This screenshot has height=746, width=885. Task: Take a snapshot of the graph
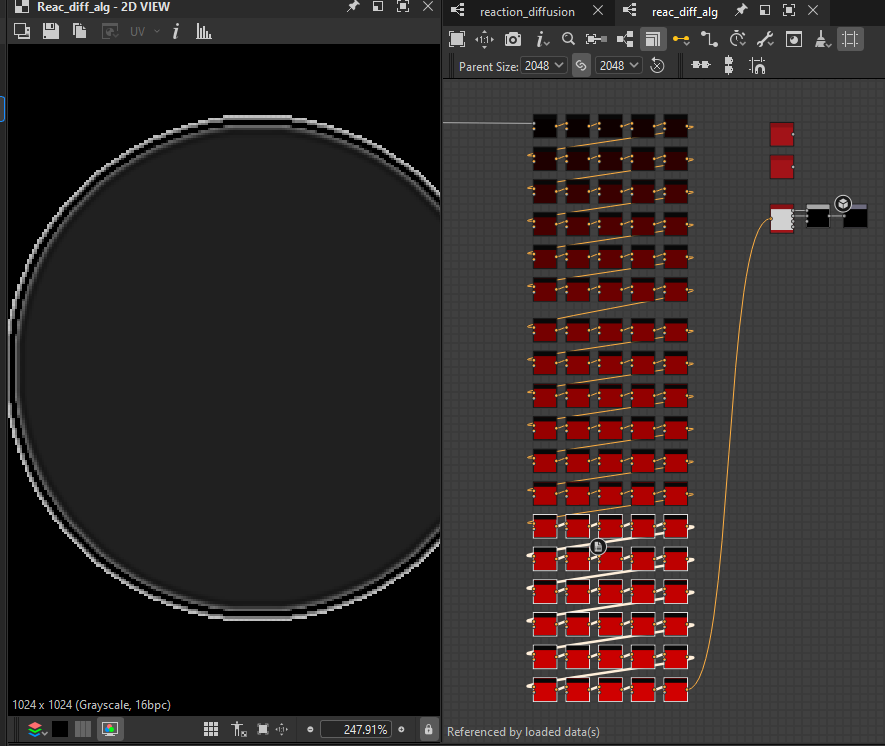[x=512, y=39]
